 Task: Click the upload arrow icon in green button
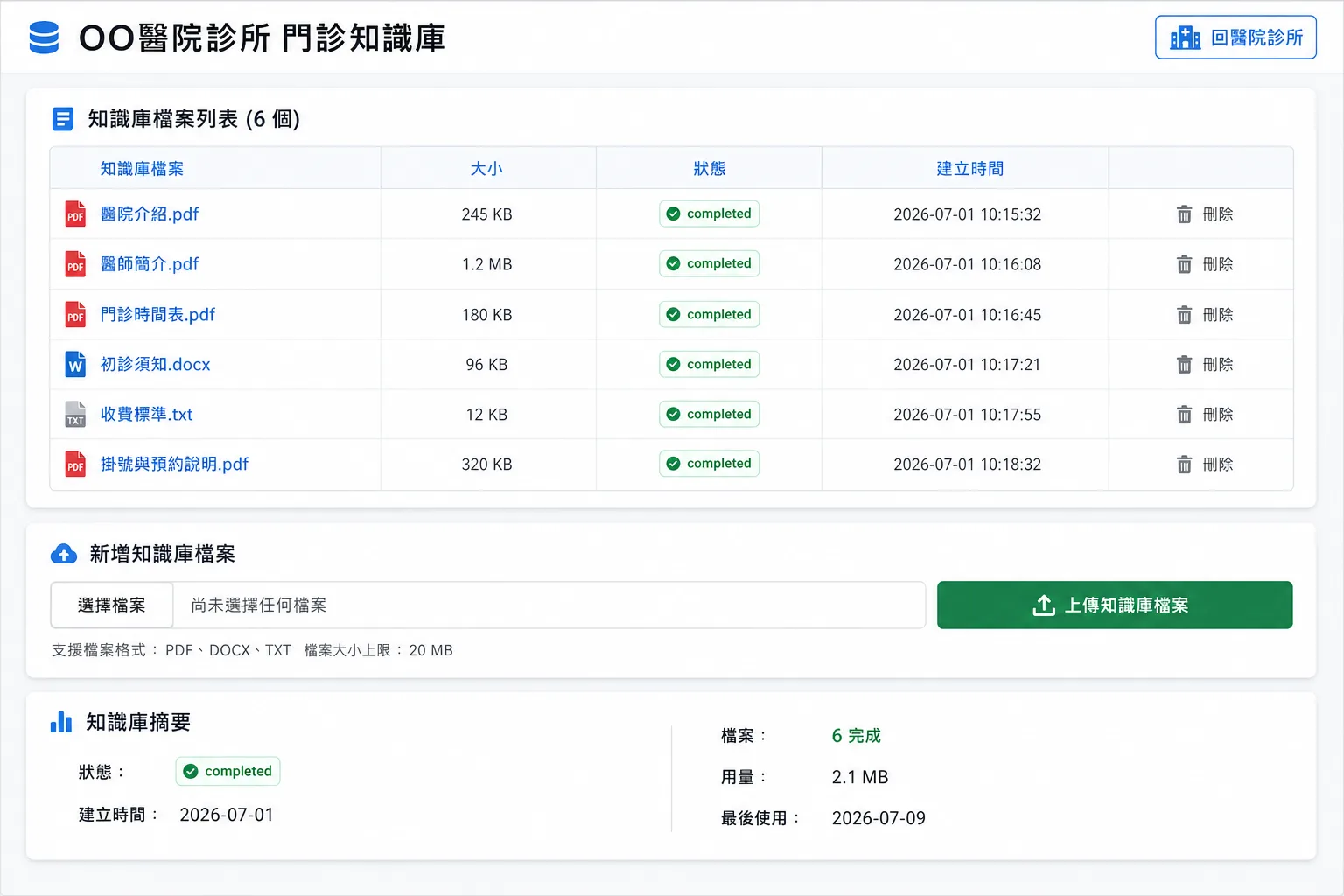1044,605
